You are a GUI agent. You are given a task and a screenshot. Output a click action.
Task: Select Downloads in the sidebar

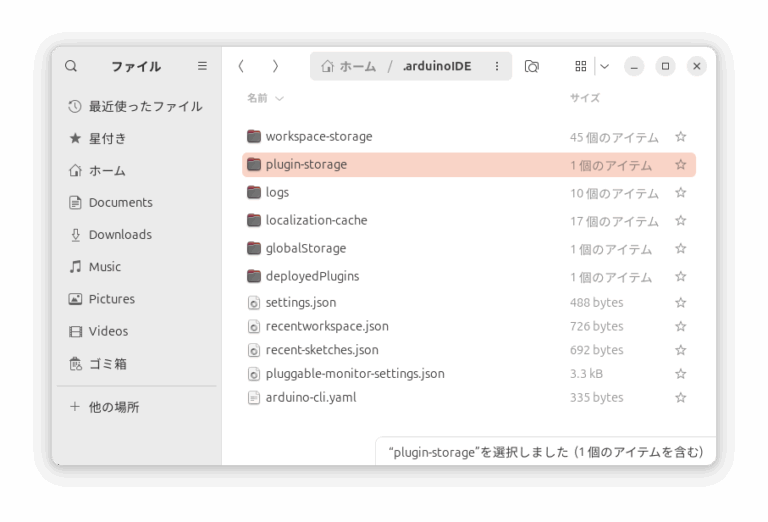coord(119,234)
